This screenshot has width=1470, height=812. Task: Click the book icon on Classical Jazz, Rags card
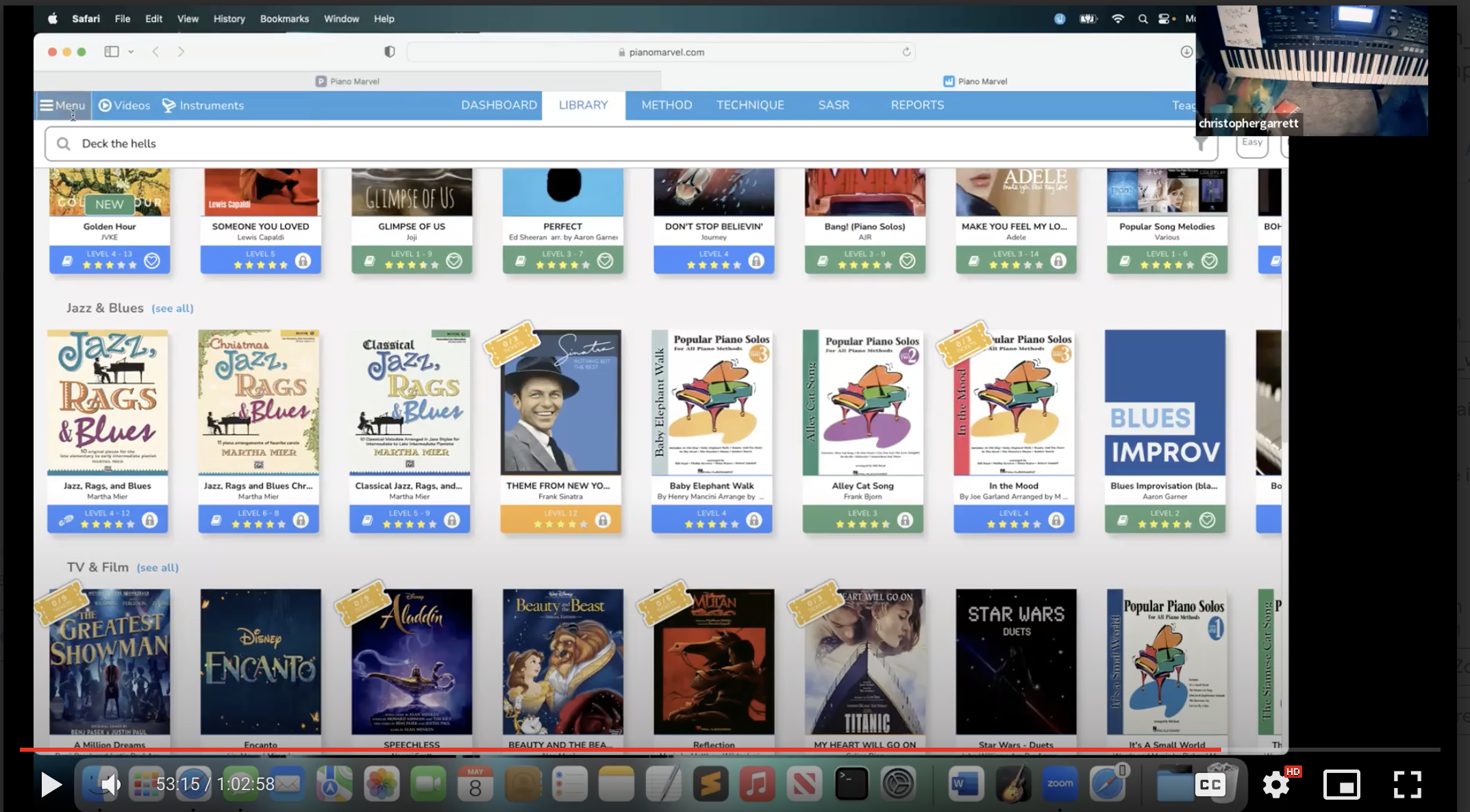pyautogui.click(x=367, y=520)
